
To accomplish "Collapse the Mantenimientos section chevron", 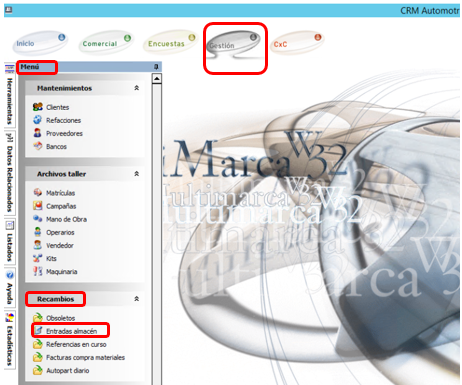I will pyautogui.click(x=137, y=88).
